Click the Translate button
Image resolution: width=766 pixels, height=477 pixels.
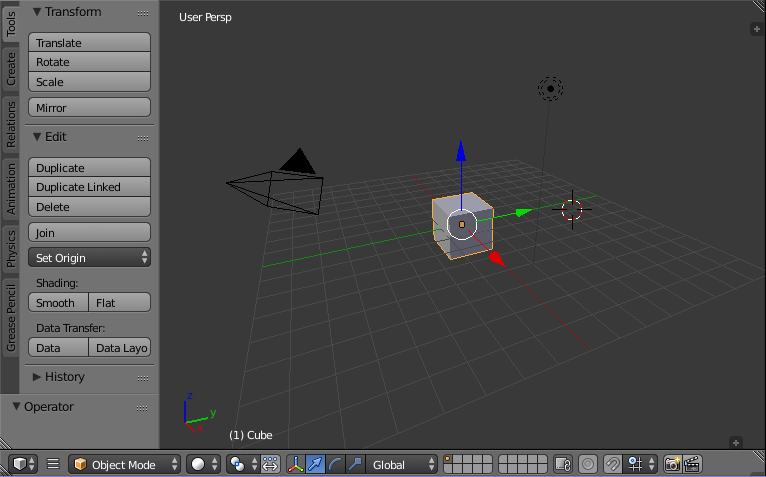pyautogui.click(x=89, y=43)
